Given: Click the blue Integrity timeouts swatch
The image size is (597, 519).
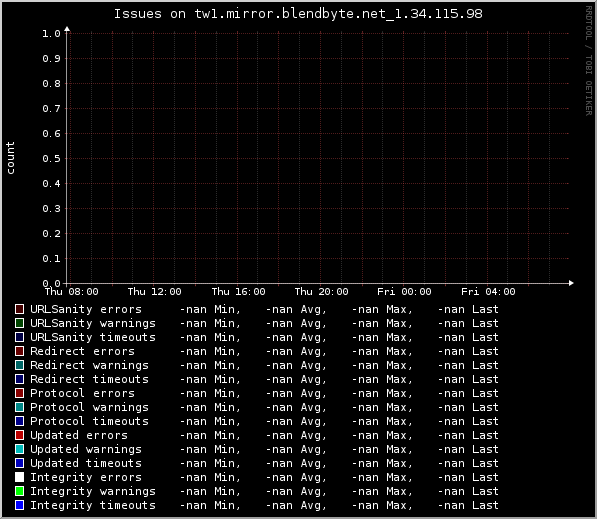Looking at the screenshot, I should pos(19,505).
